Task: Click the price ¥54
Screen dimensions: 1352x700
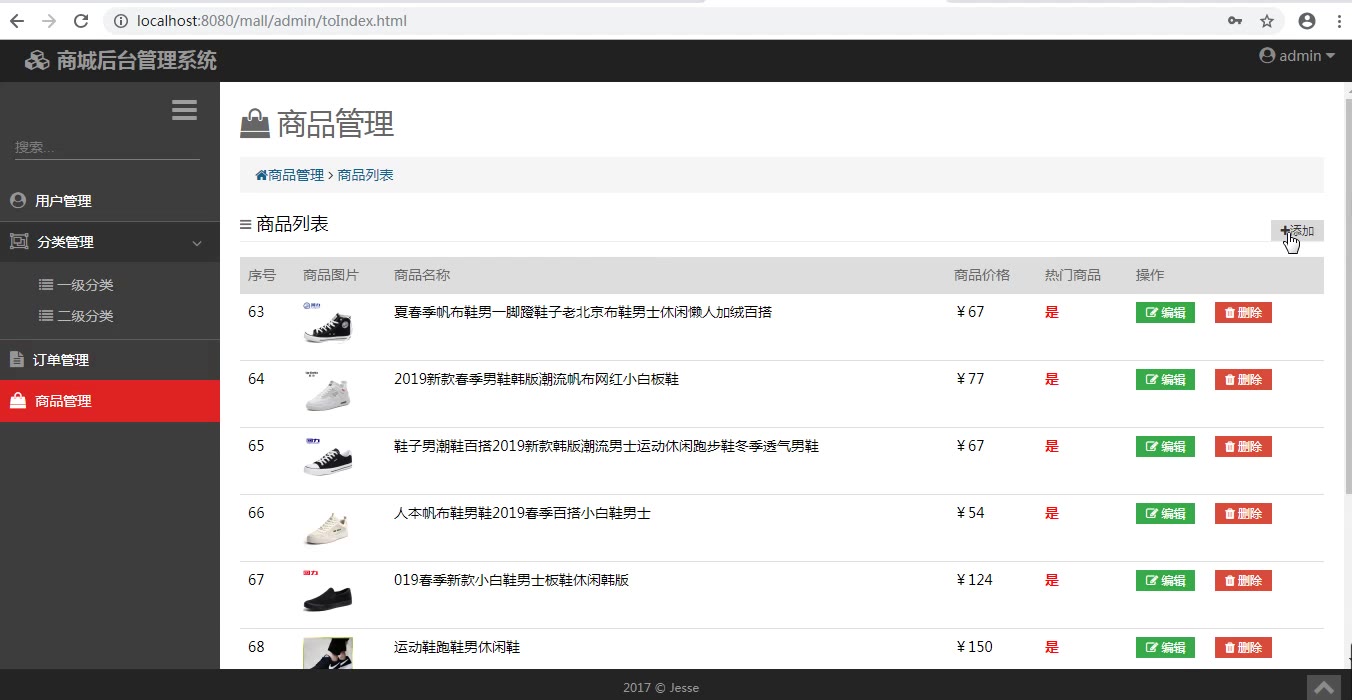Action: tap(970, 513)
